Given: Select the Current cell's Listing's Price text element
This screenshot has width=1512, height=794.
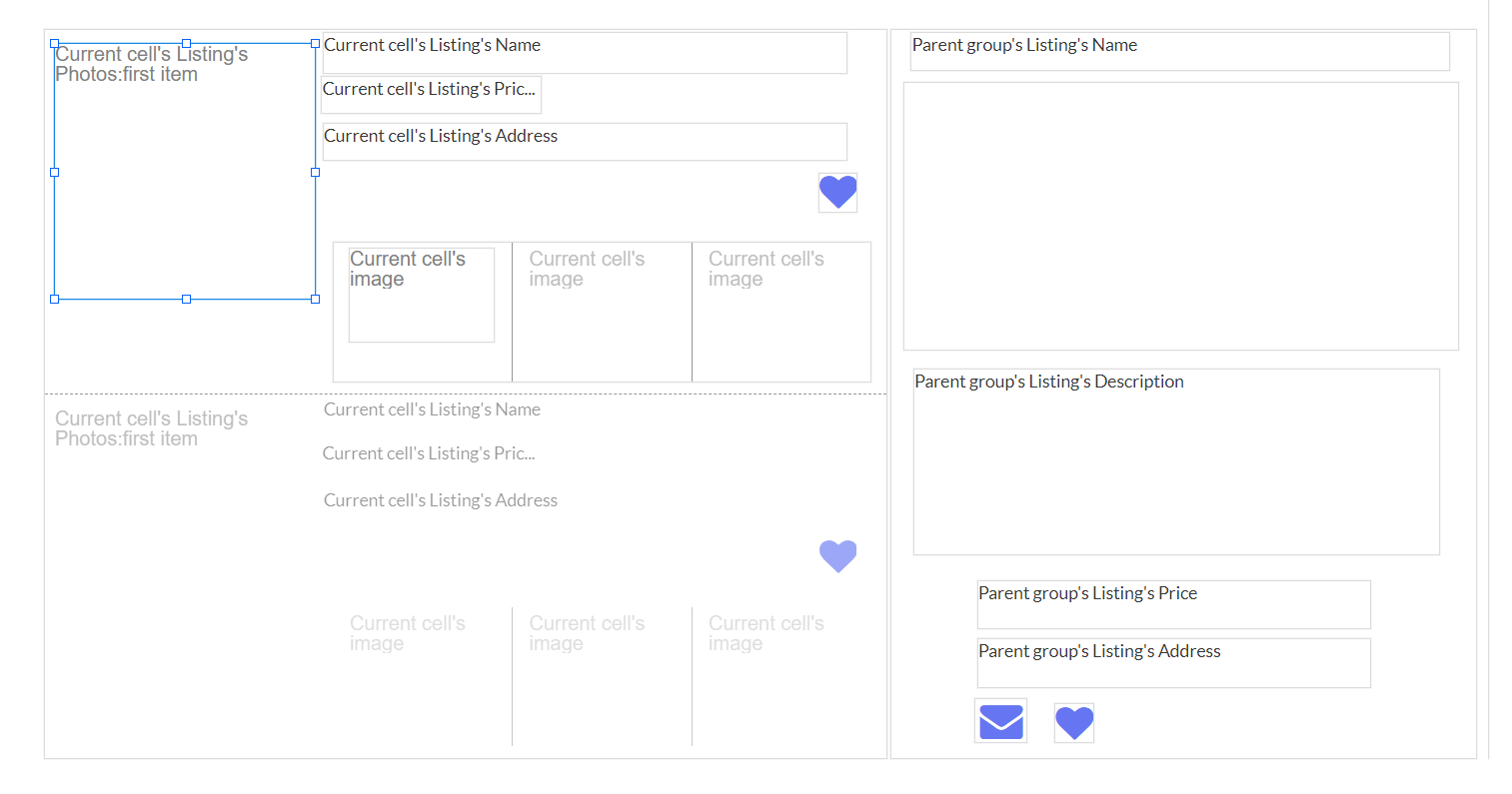Looking at the screenshot, I should [431, 94].
